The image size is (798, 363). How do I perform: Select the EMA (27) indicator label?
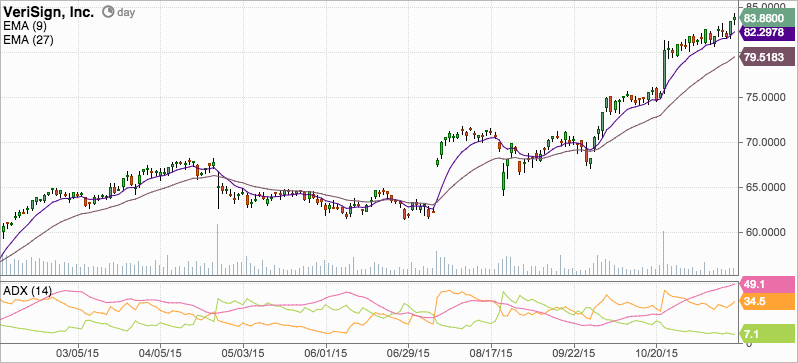(x=28, y=41)
